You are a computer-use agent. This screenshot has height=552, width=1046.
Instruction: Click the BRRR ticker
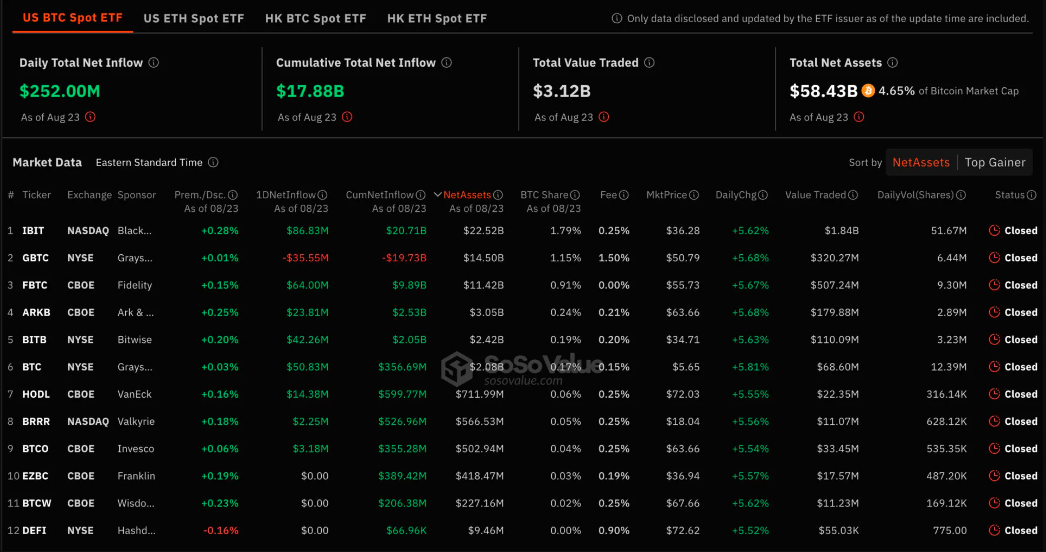(37, 421)
